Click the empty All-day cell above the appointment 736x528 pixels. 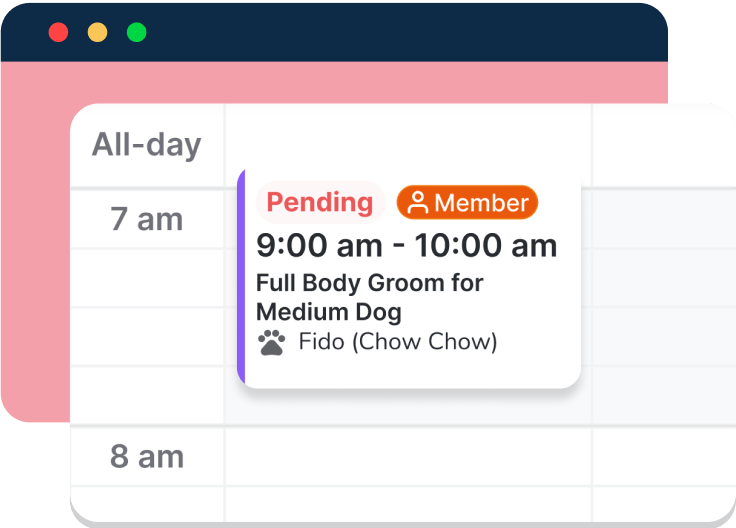click(x=408, y=144)
